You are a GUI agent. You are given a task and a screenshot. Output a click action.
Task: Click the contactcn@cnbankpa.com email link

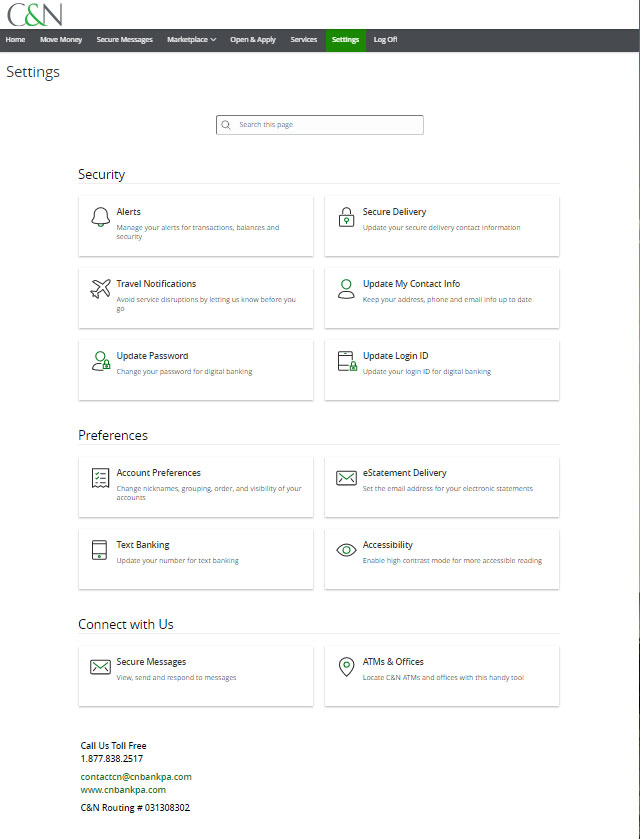136,776
